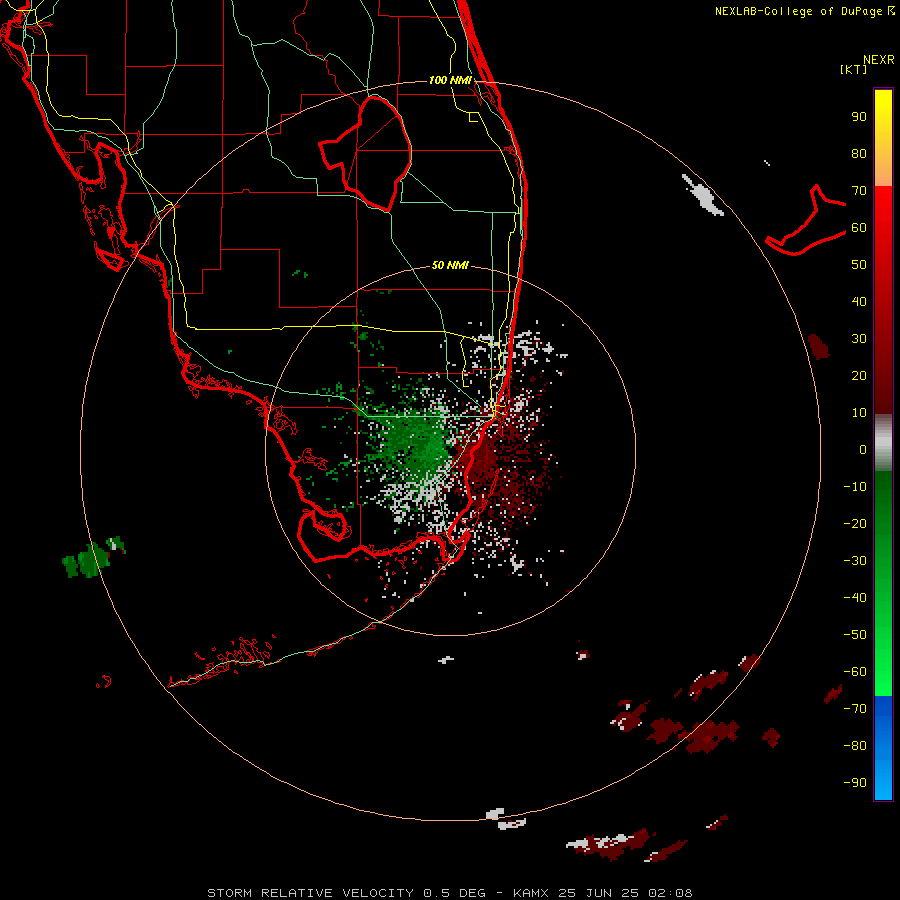Click the -50 value on velocity scale

pos(855,635)
